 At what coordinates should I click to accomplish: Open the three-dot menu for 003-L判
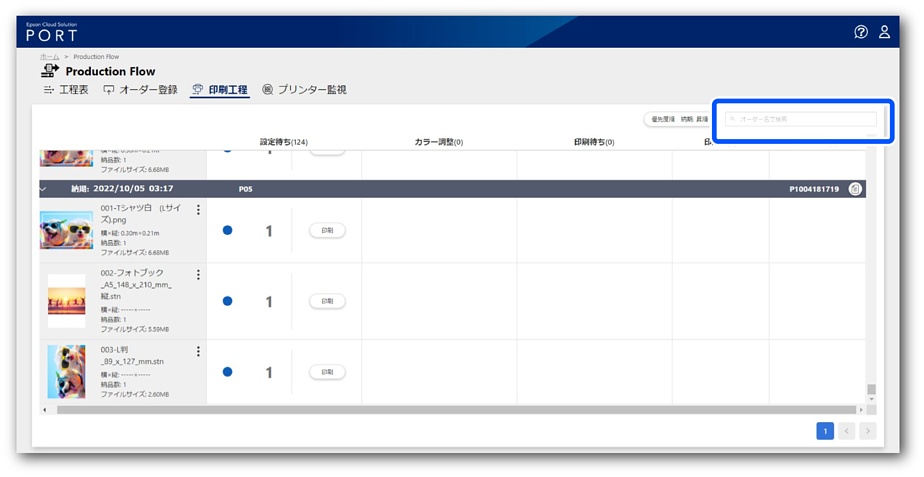coord(198,351)
